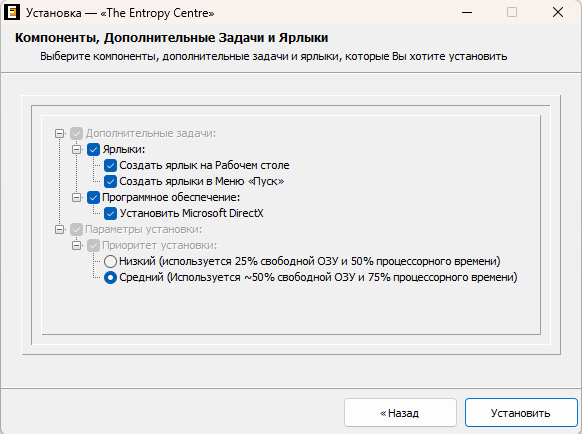Viewport: 582px width, 434px height.
Task: Click the '« Назад' button
Action: (400, 413)
